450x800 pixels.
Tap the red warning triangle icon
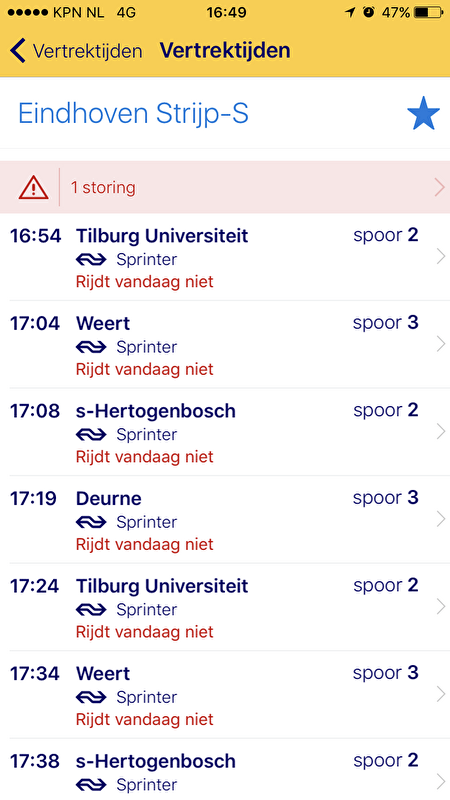tap(34, 188)
